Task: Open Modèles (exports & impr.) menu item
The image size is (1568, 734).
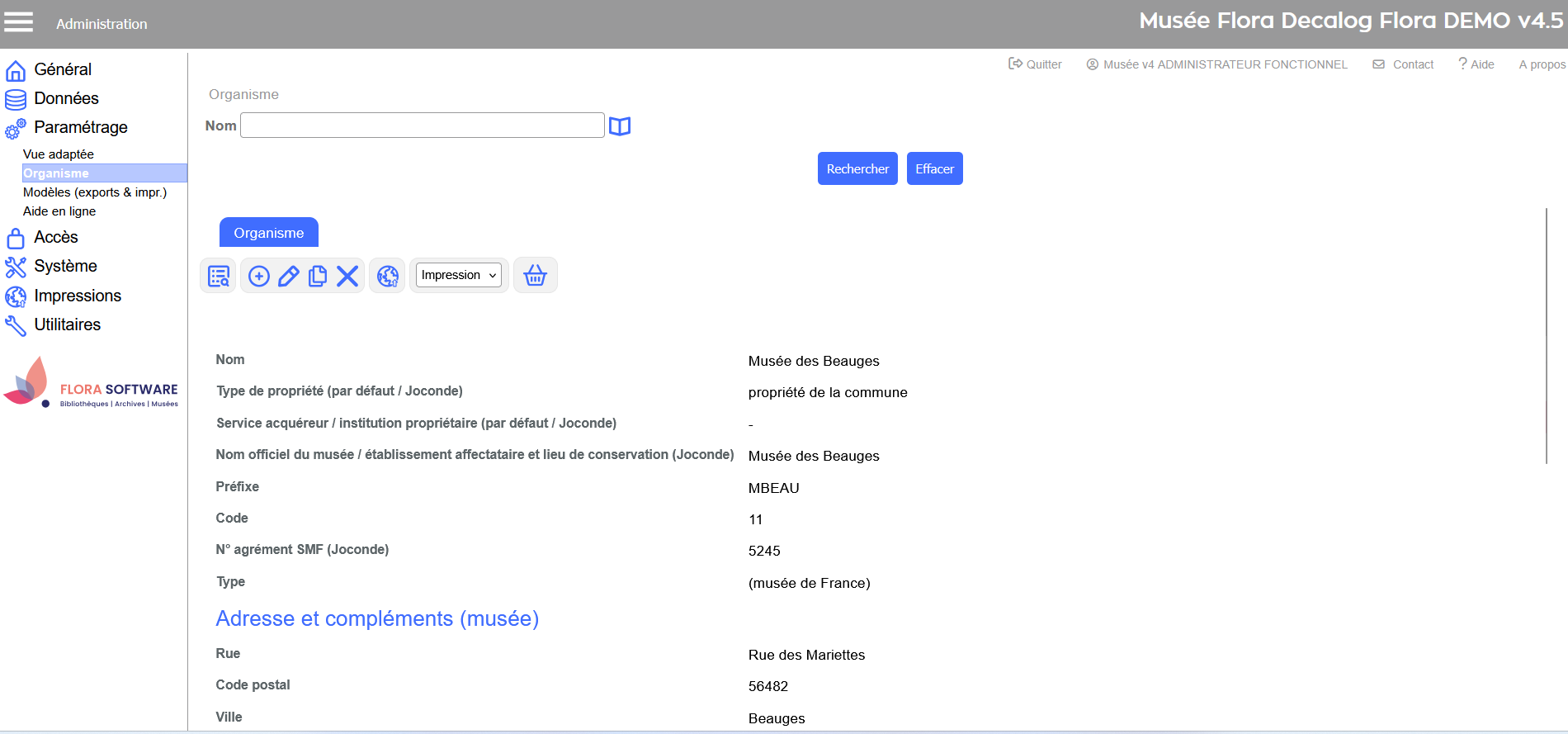Action: [x=95, y=192]
